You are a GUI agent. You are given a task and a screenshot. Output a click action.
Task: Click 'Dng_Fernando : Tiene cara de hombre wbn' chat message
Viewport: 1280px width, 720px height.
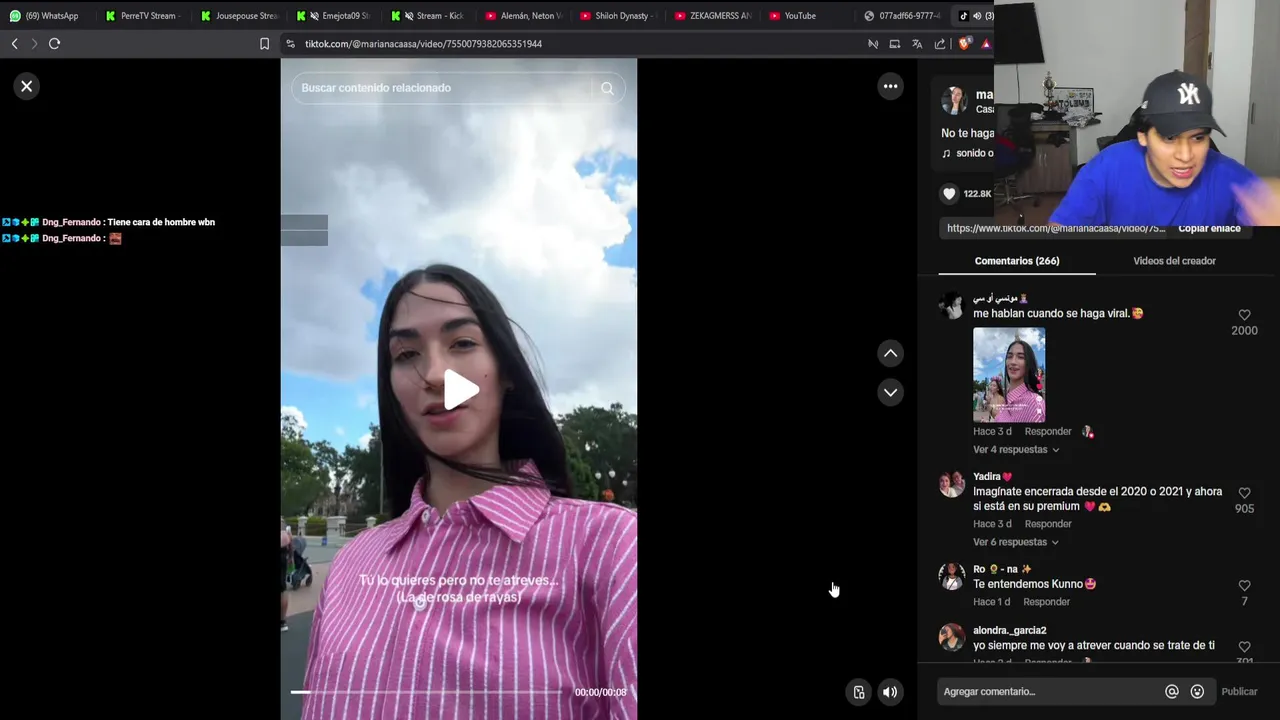click(108, 222)
